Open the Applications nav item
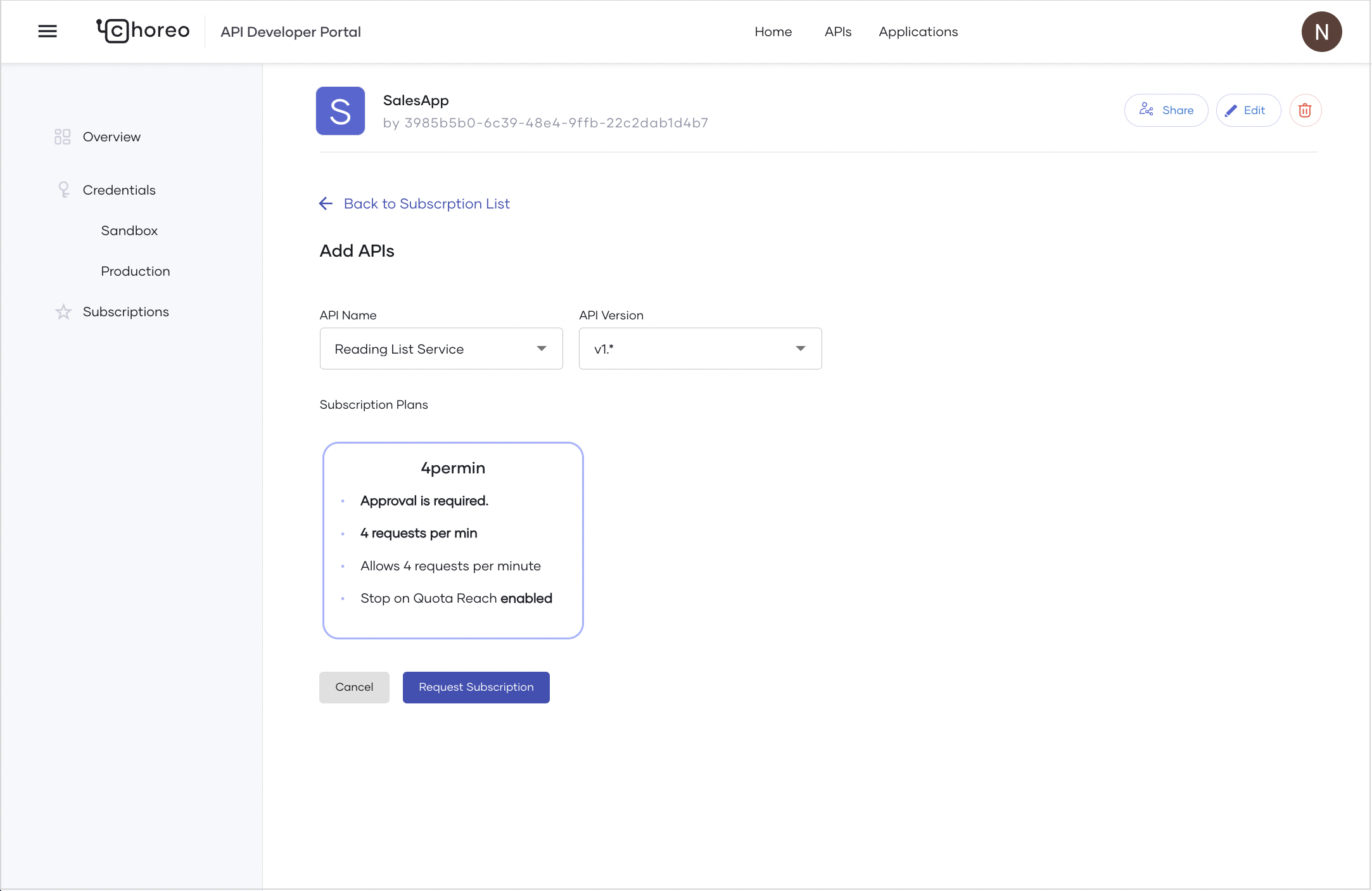The height and width of the screenshot is (891, 1372). point(918,32)
